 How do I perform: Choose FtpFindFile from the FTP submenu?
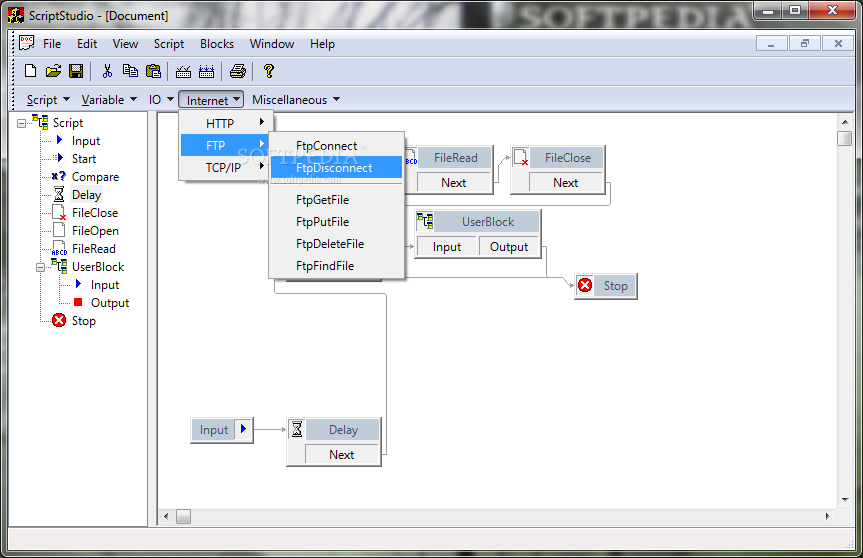337,266
